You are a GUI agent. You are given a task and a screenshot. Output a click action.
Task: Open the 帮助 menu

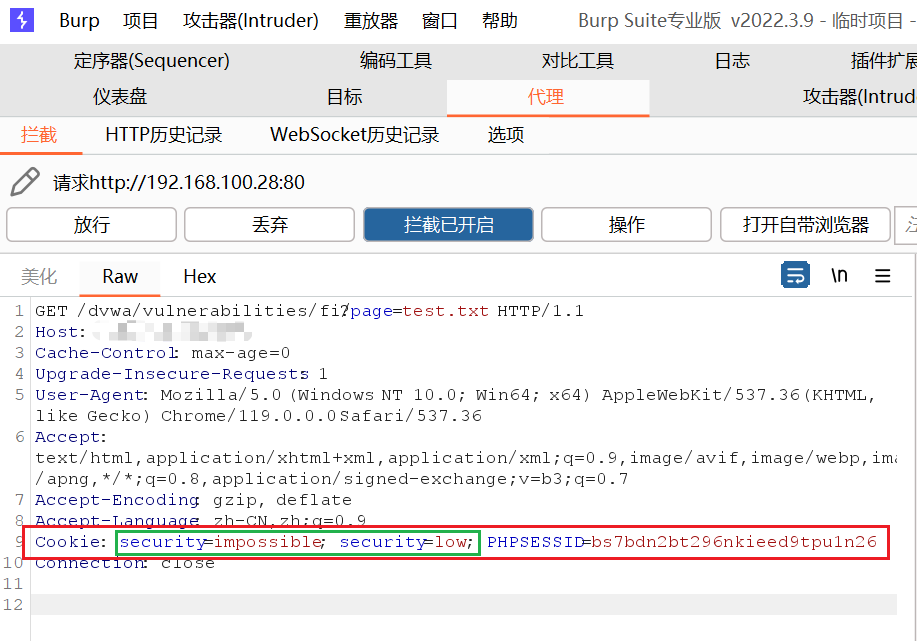pyautogui.click(x=499, y=20)
